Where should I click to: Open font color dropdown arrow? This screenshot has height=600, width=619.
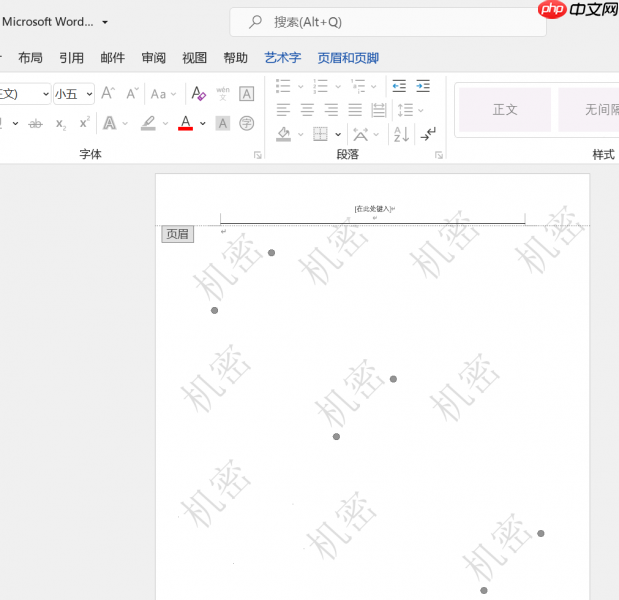pyautogui.click(x=203, y=124)
